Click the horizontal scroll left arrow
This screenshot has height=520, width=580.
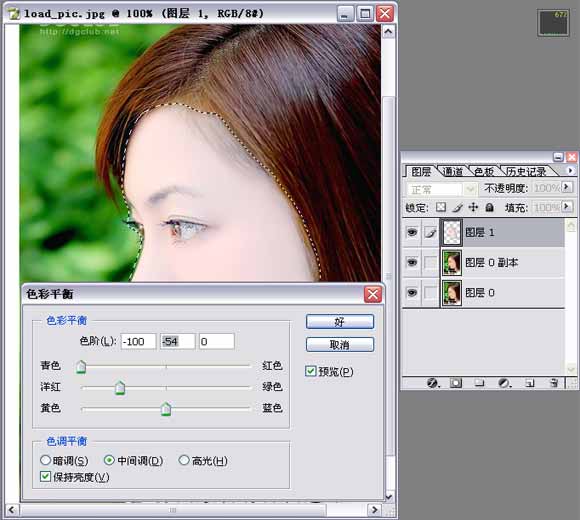[11, 510]
